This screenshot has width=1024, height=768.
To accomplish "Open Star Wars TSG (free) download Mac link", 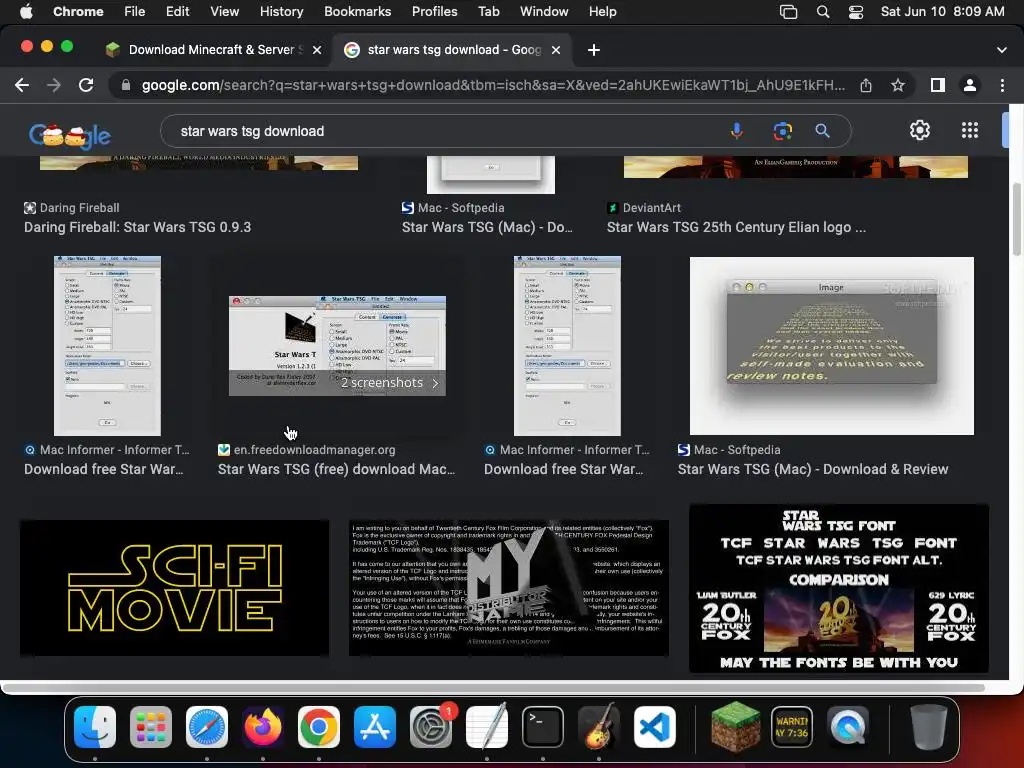I will click(x=336, y=469).
